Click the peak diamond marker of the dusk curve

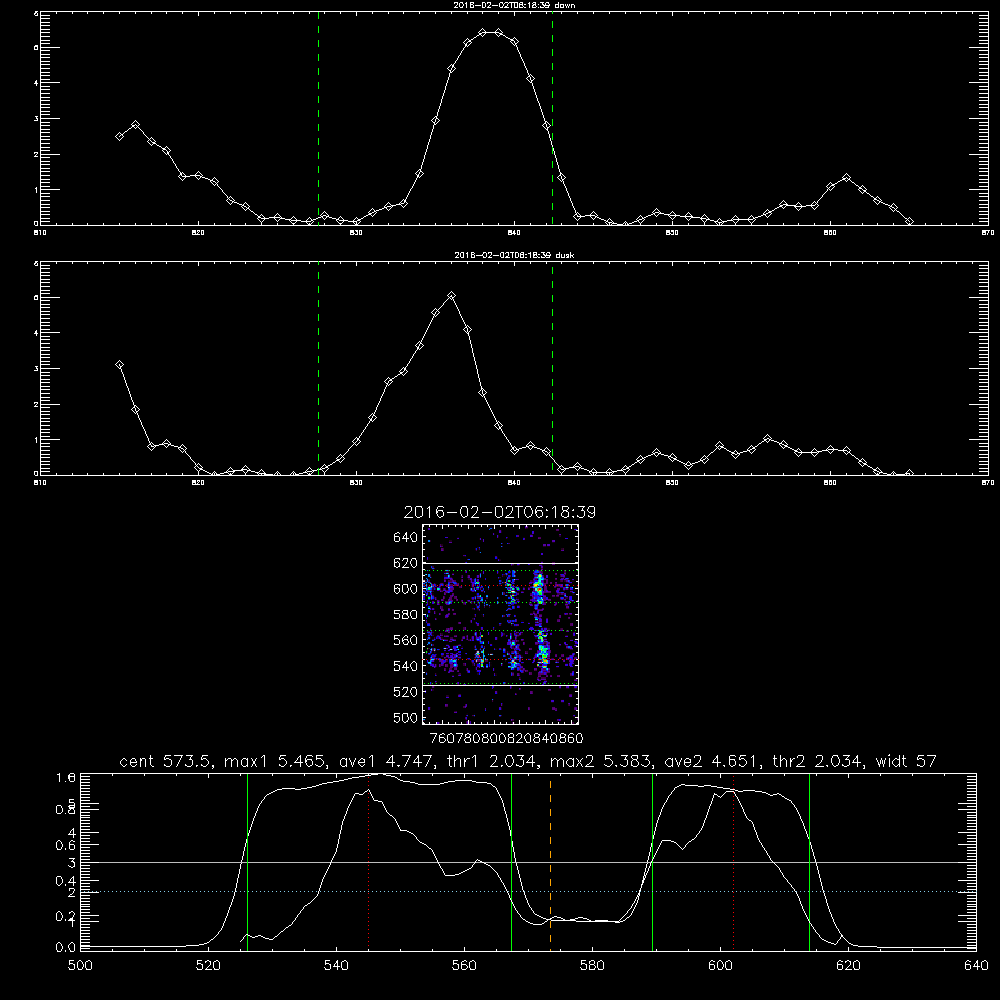tap(452, 296)
